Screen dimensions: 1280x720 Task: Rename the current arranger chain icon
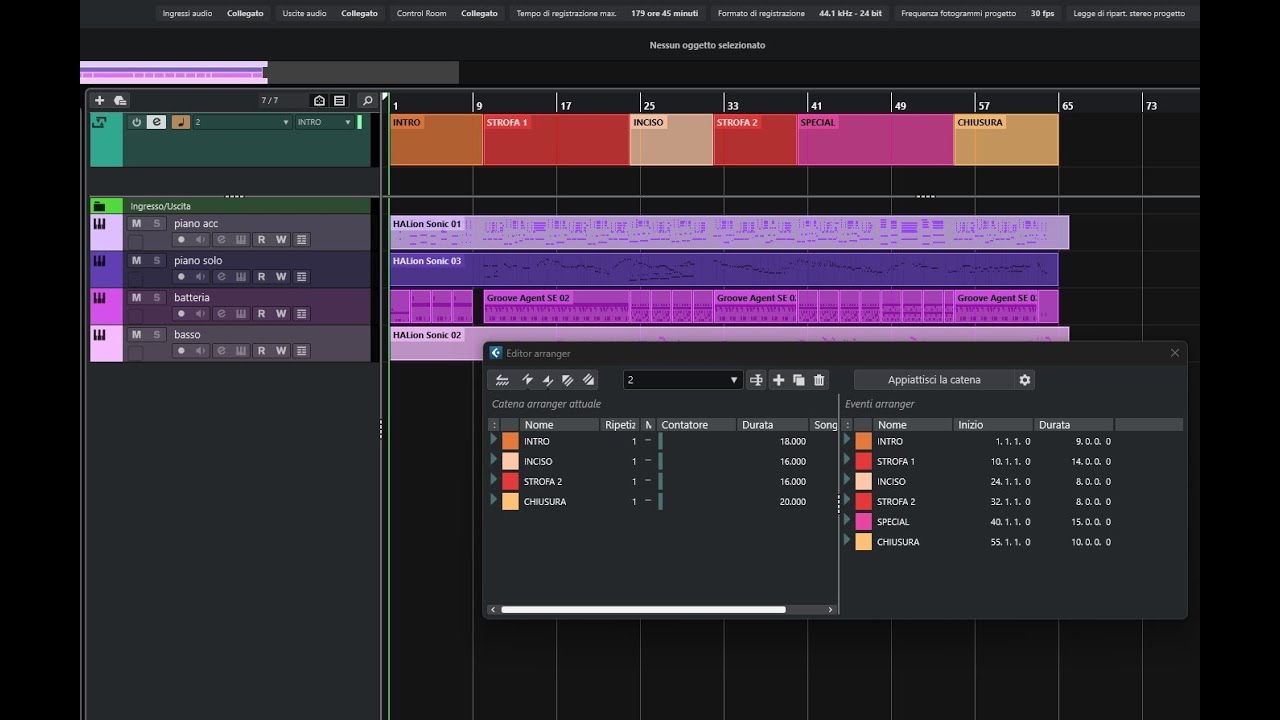coord(756,380)
